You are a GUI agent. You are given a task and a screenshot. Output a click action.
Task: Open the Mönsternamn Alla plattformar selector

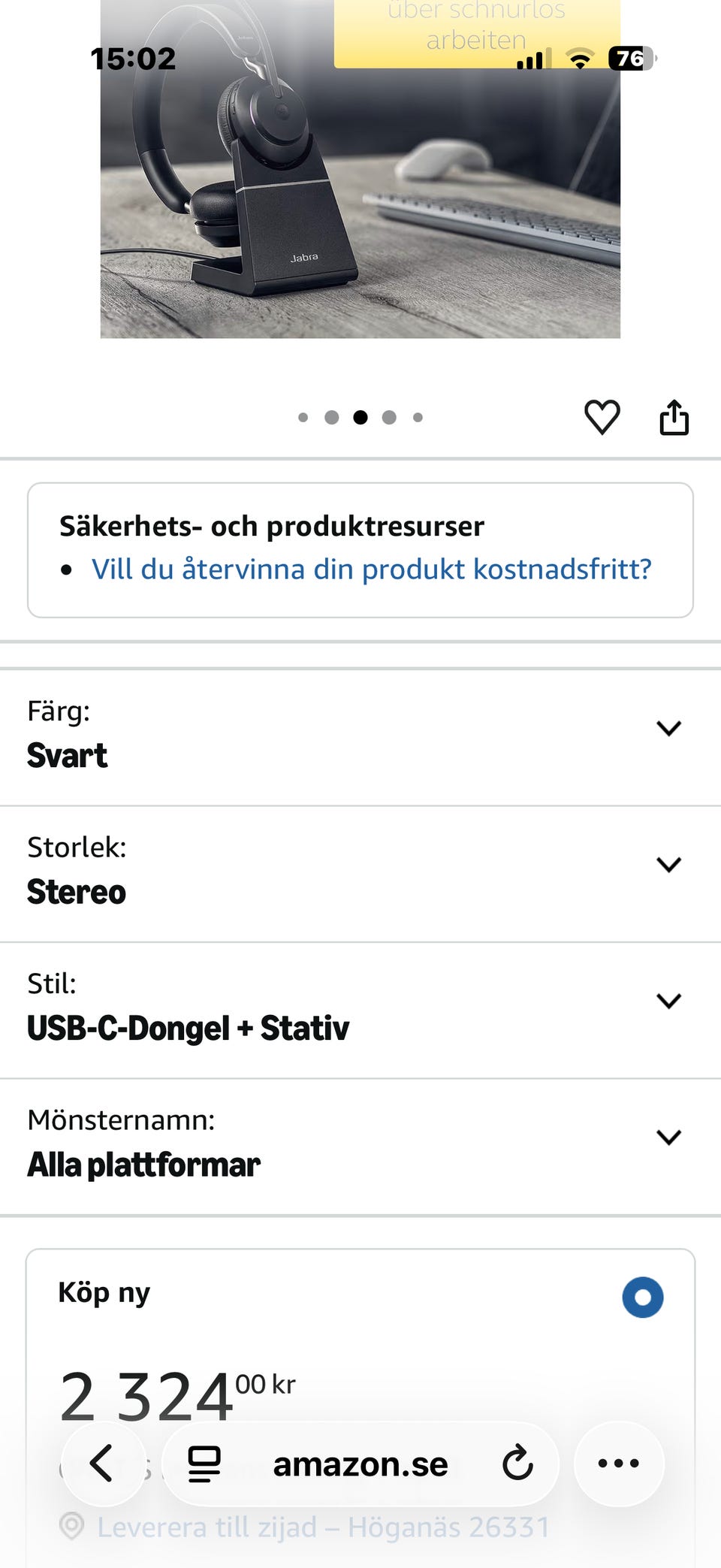click(668, 1137)
